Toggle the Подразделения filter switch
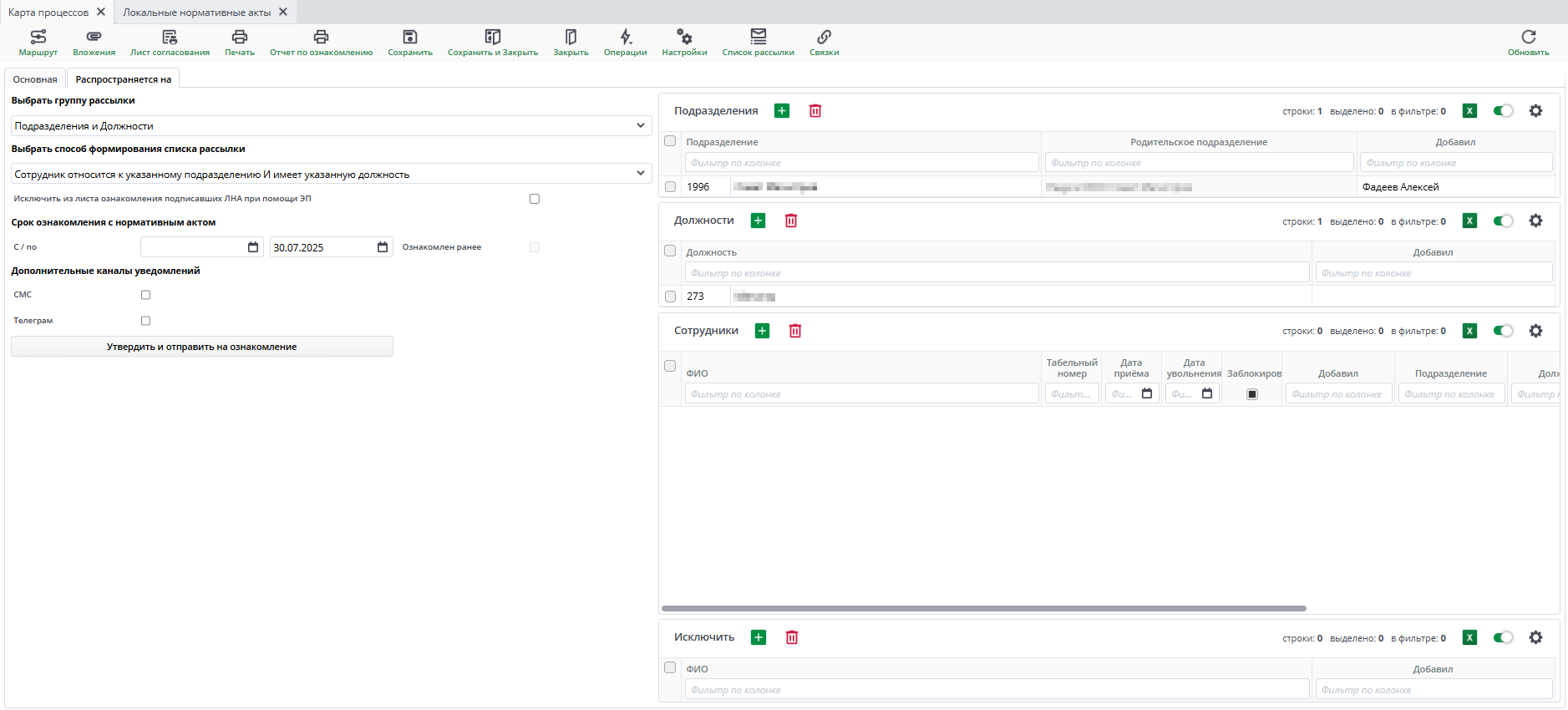This screenshot has height=710, width=1568. [x=1503, y=111]
